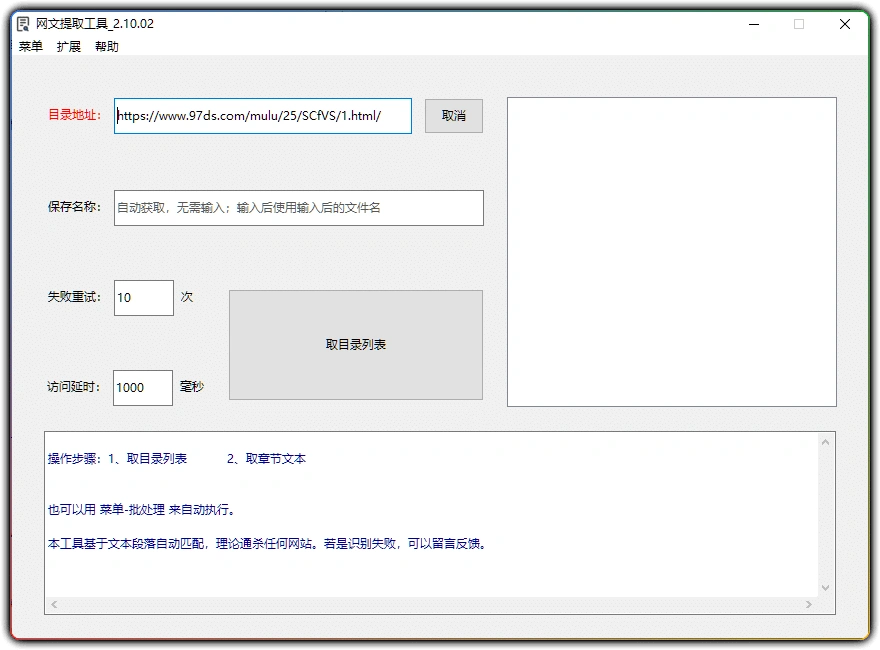Click the 保存名称 label
This screenshot has height=650, width=880.
[x=75, y=207]
